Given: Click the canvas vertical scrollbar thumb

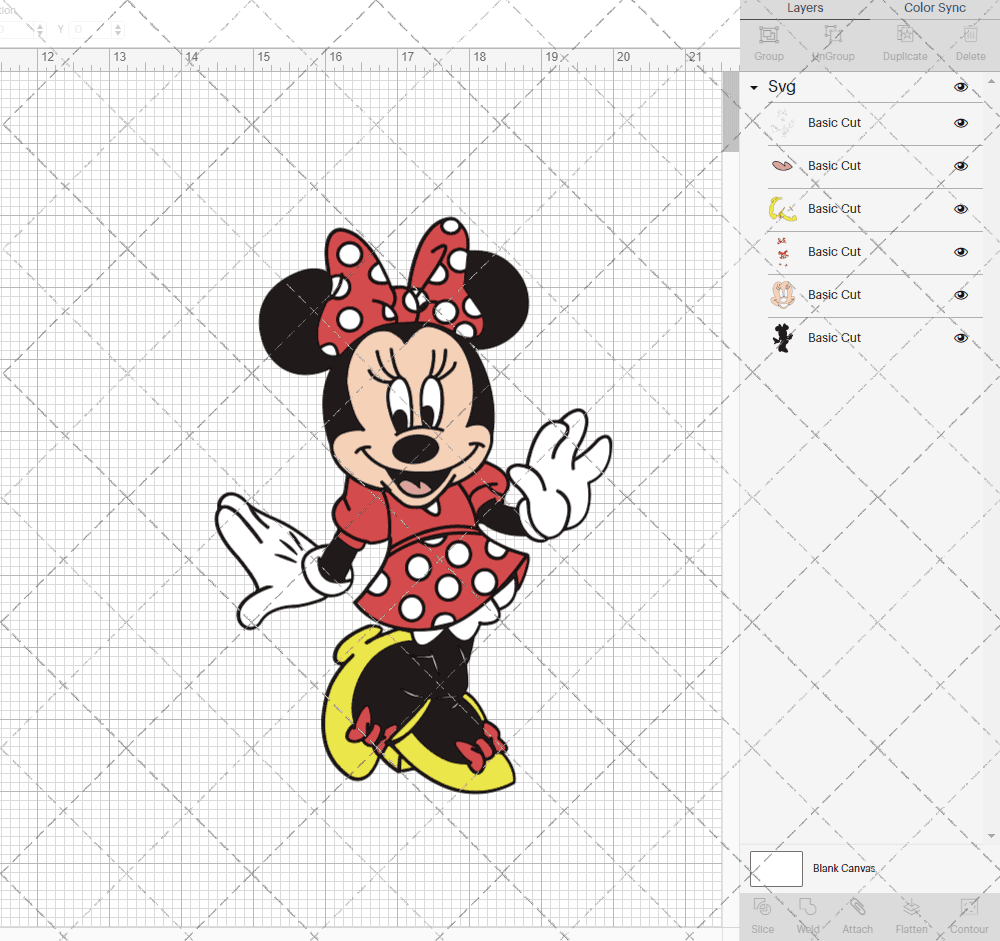Looking at the screenshot, I should pyautogui.click(x=730, y=112).
